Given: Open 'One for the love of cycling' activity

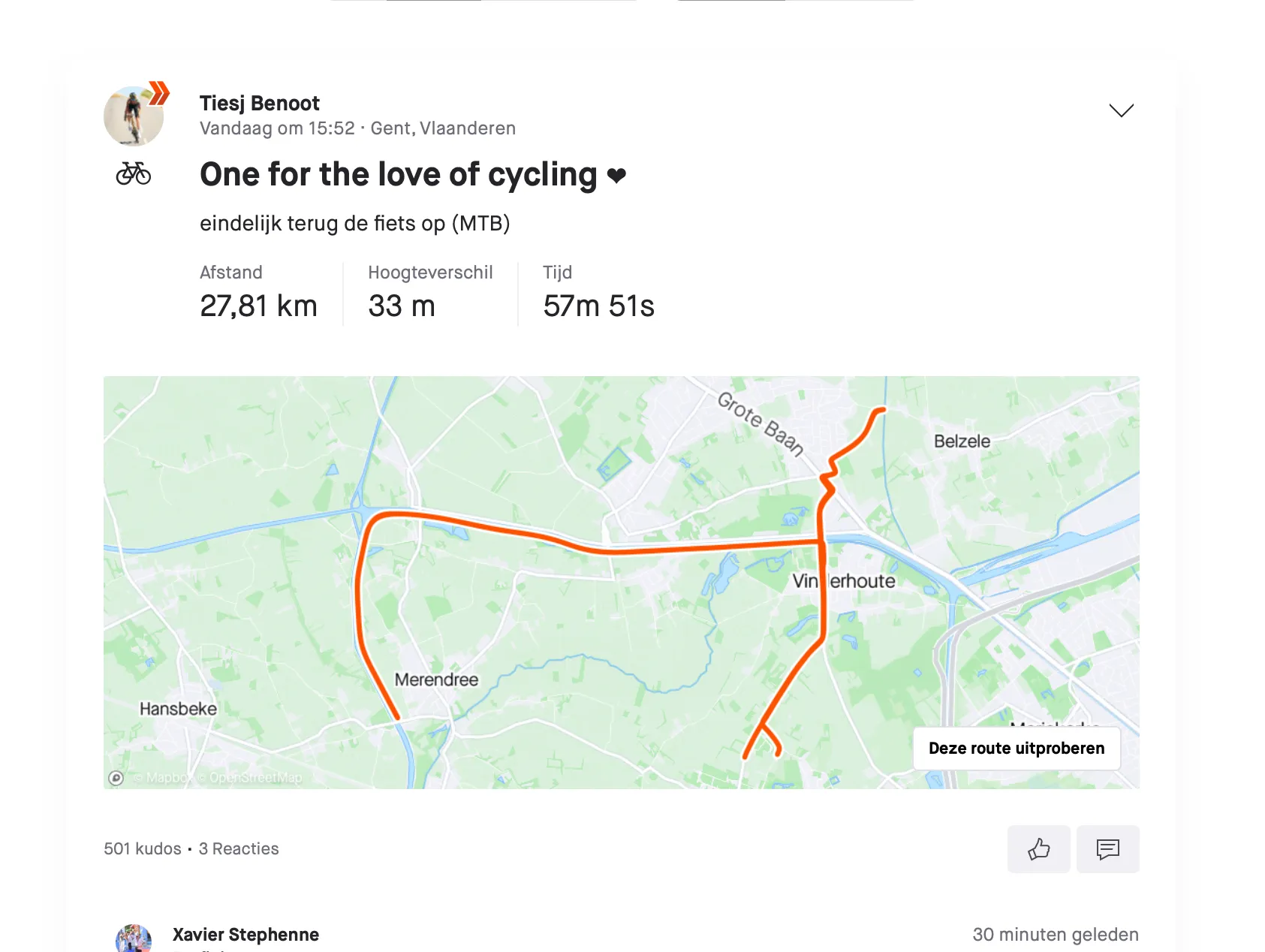Looking at the screenshot, I should [398, 174].
